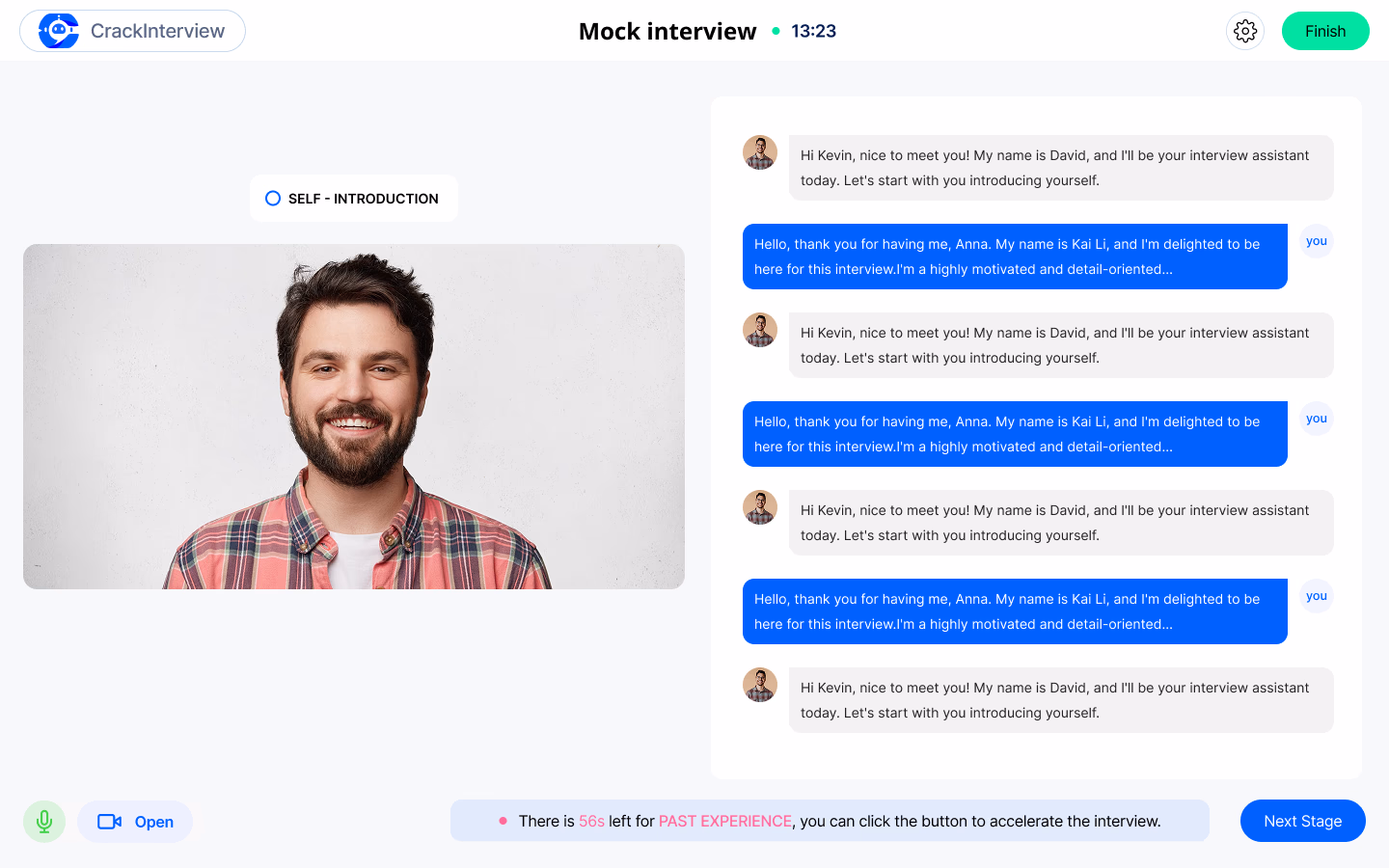Mute the green microphone button
1389x868 pixels.
[44, 822]
